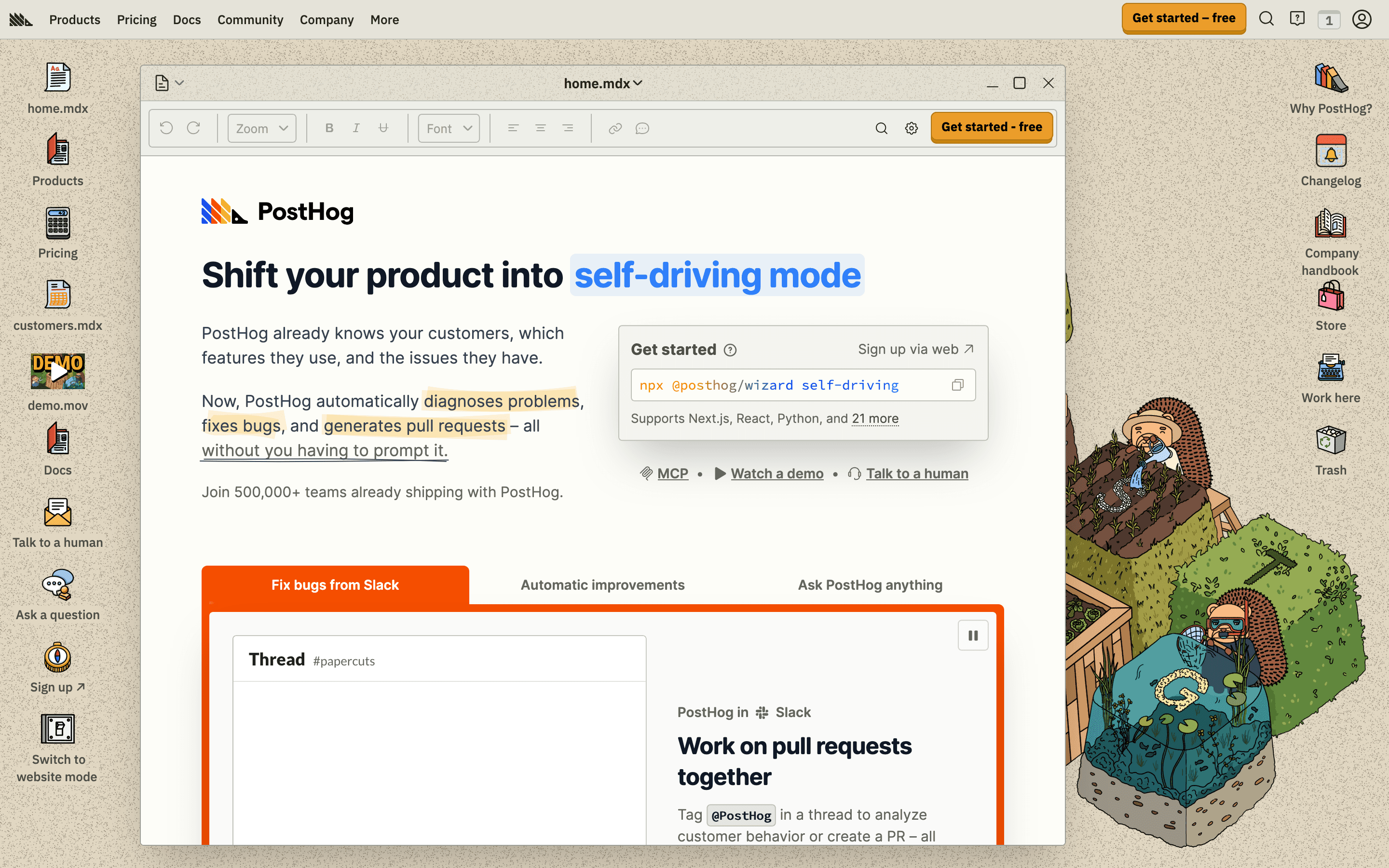Viewport: 1389px width, 868px height.
Task: Select the Ask PostHog anything tab
Action: pyautogui.click(x=870, y=585)
